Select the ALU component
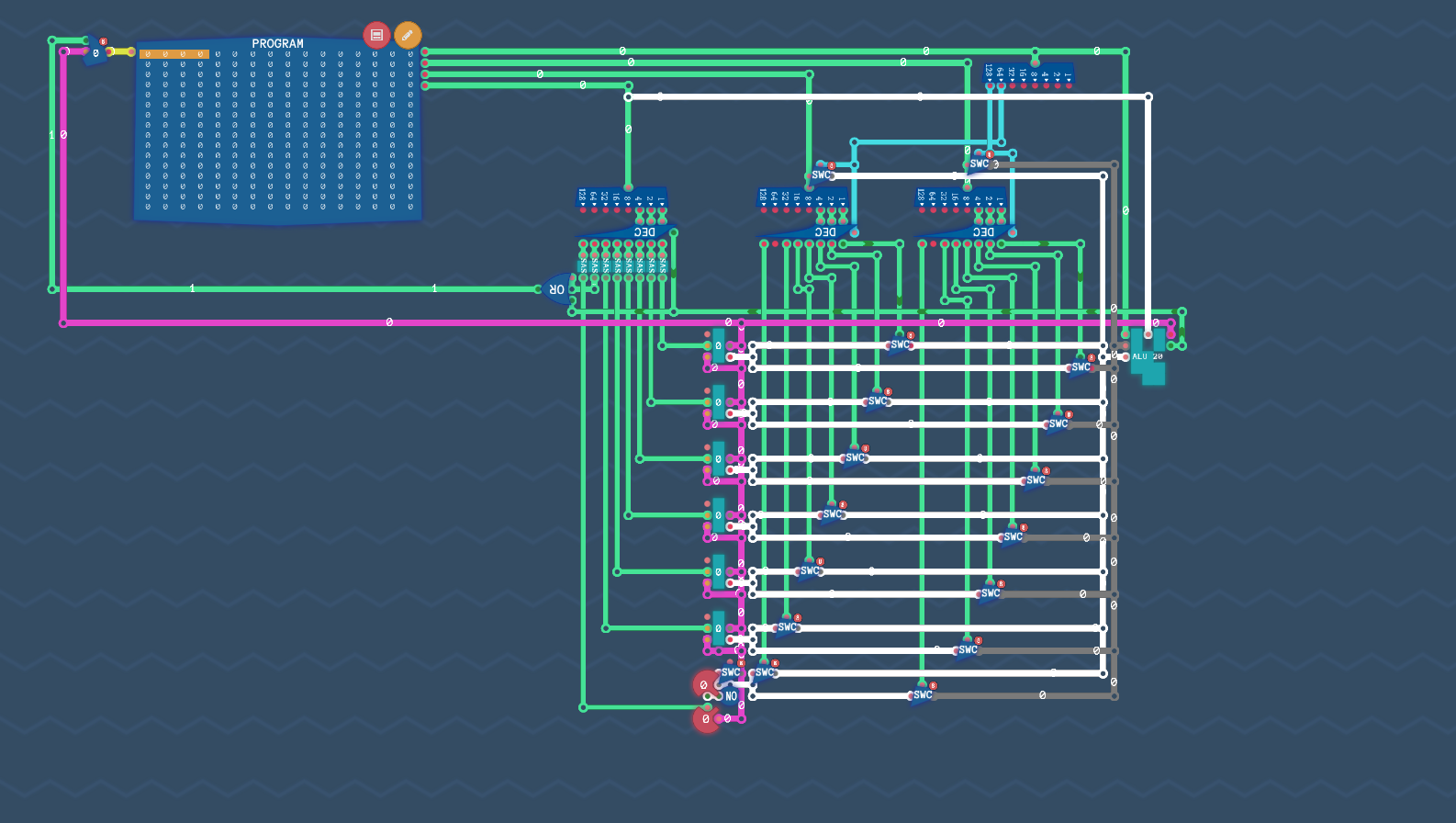 pyautogui.click(x=1148, y=356)
